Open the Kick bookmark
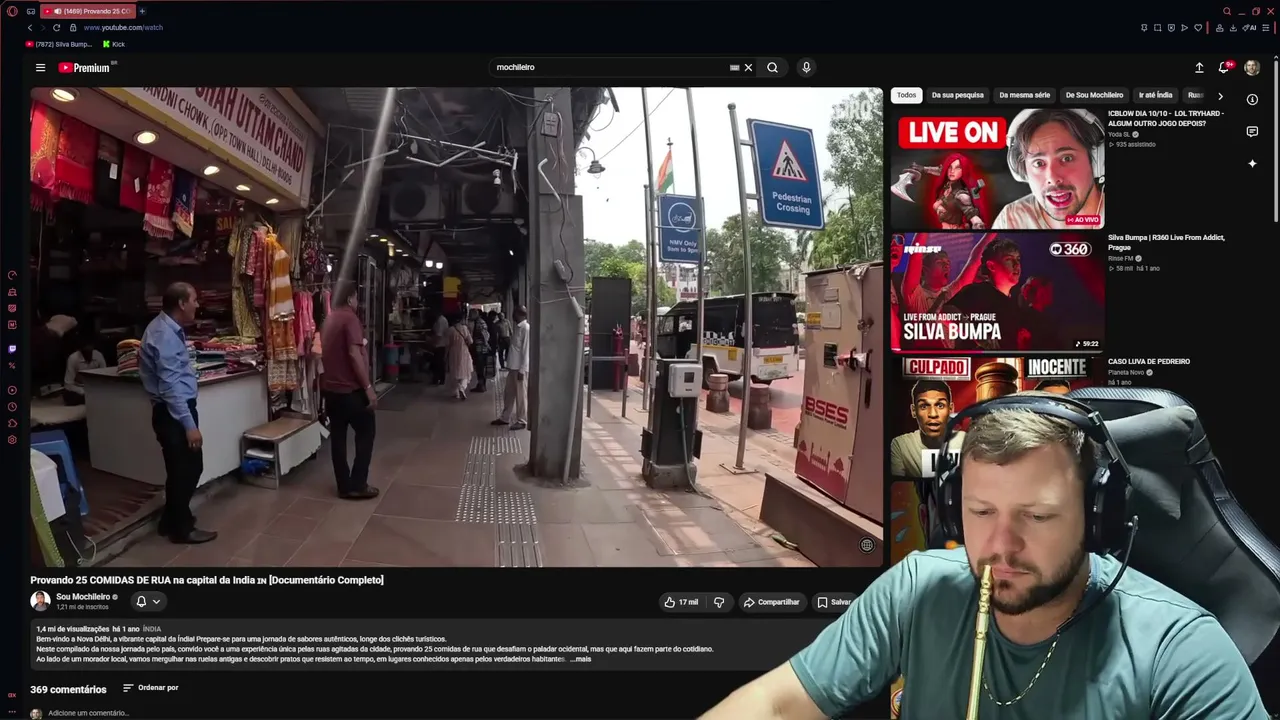Screen dimensions: 1280x720 click(x=114, y=44)
